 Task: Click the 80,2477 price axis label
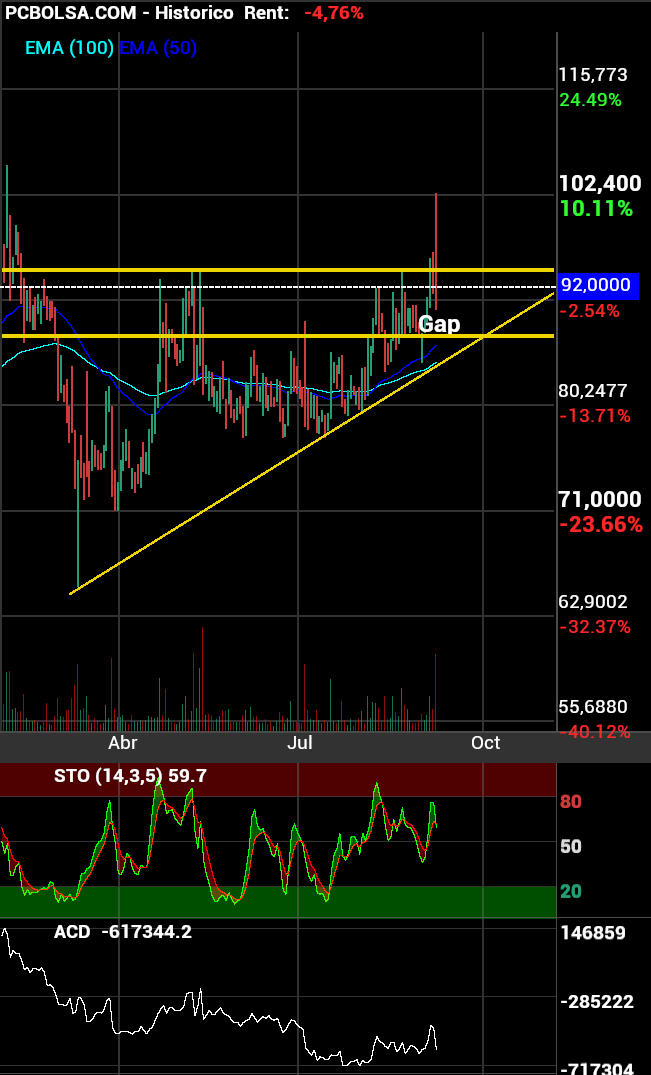click(593, 390)
